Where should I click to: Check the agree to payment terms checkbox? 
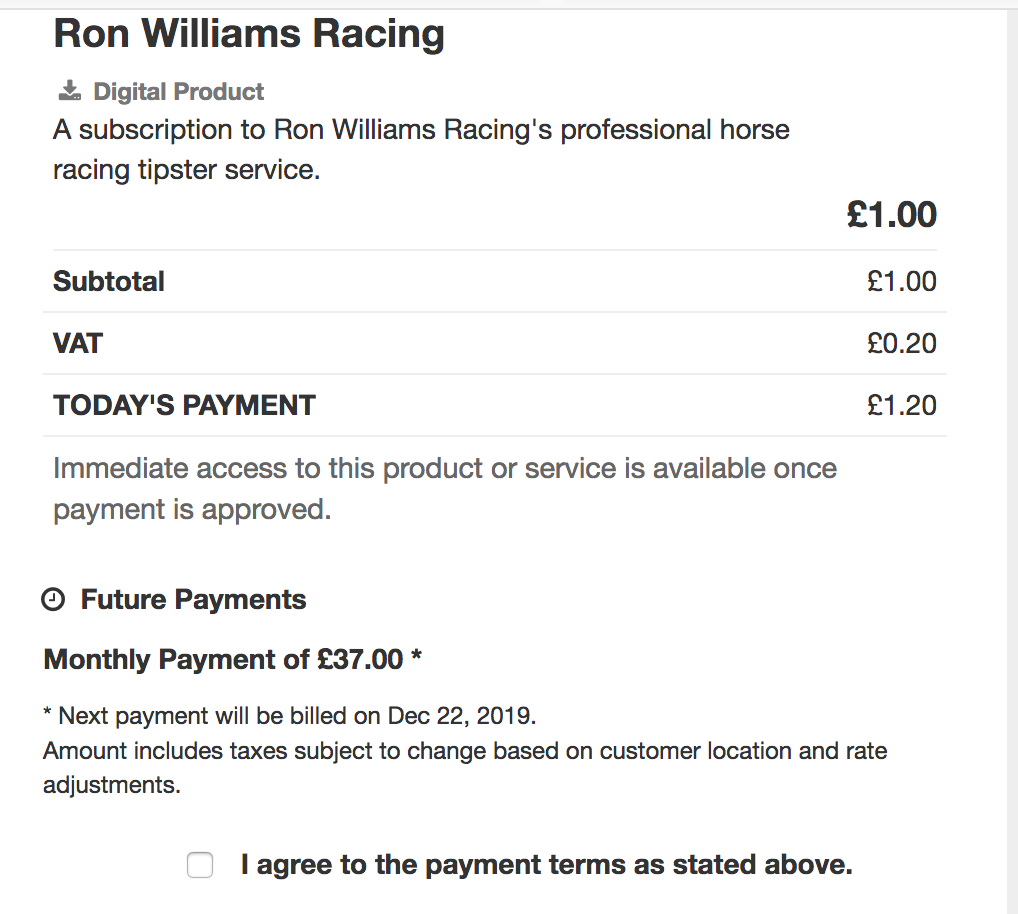pyautogui.click(x=200, y=865)
